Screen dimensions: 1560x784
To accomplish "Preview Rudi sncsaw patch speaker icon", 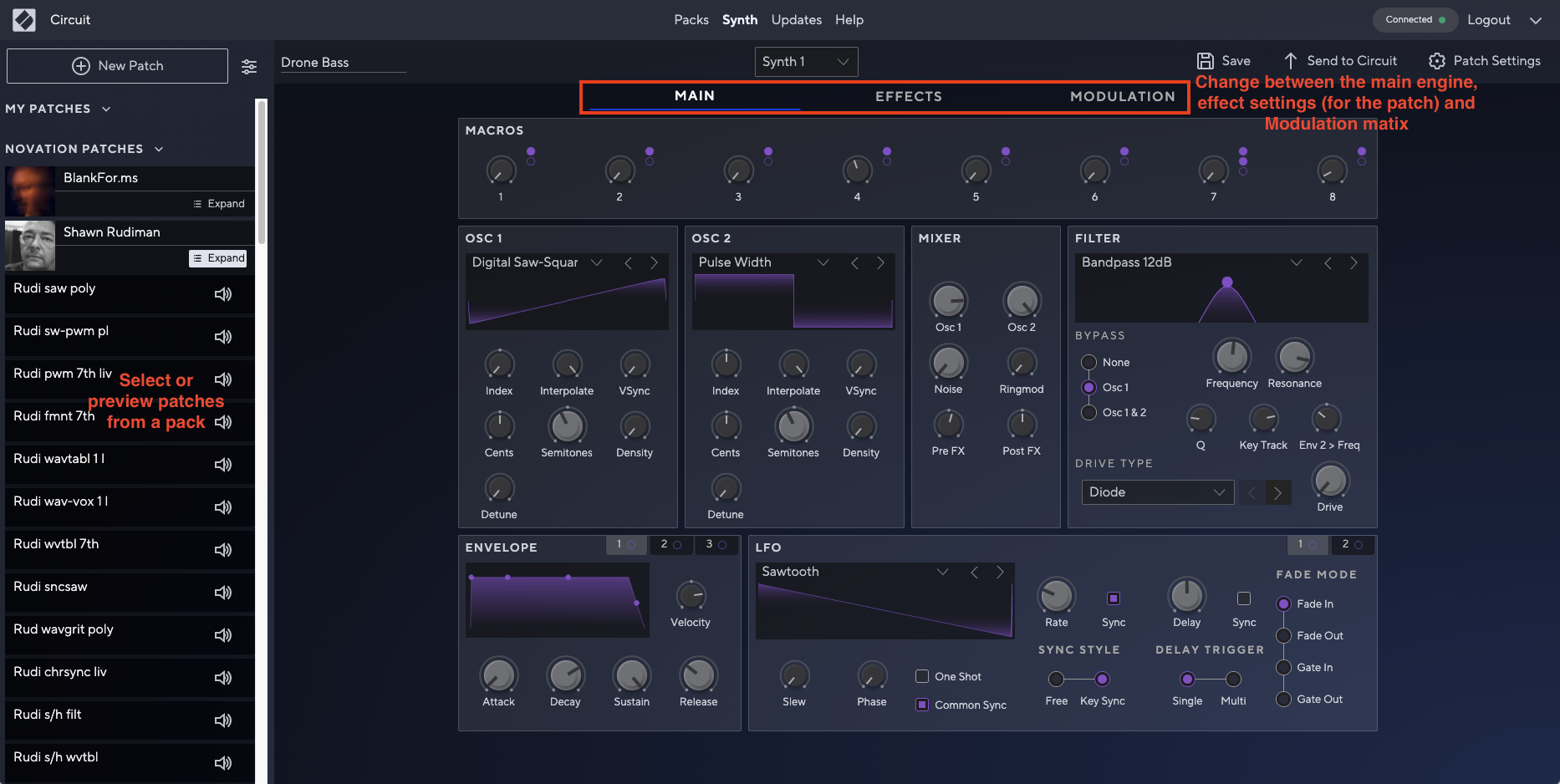I will click(x=223, y=593).
